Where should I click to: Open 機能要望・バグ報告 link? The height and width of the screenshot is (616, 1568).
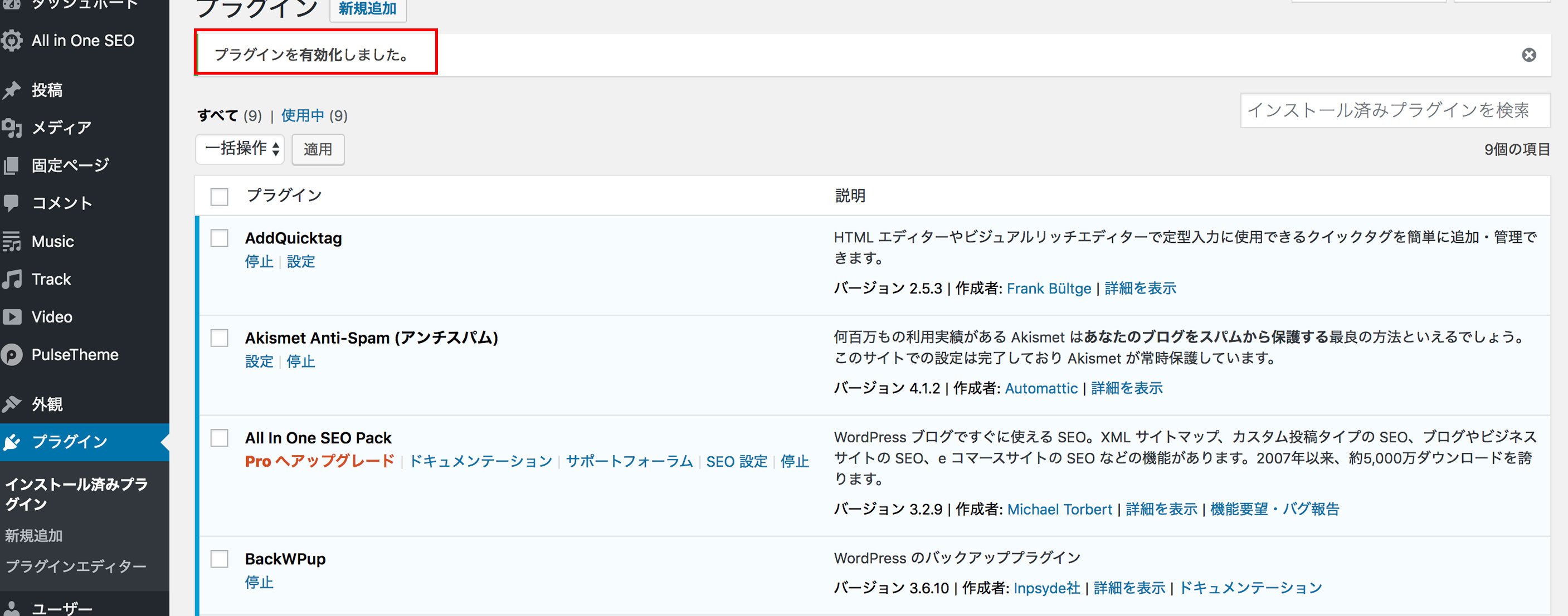click(1274, 510)
